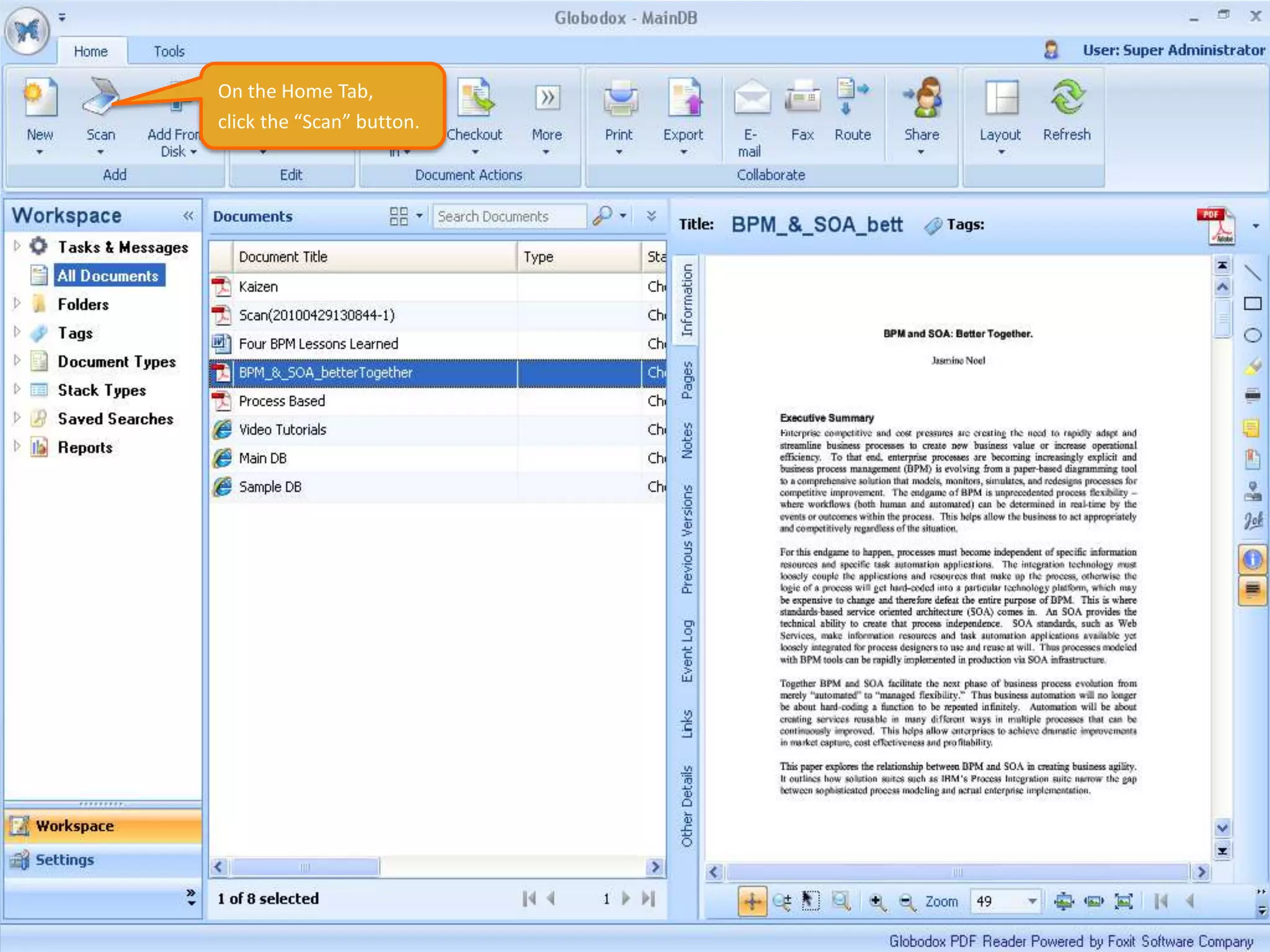1270x952 pixels.
Task: Toggle the hand pan tool
Action: point(752,901)
